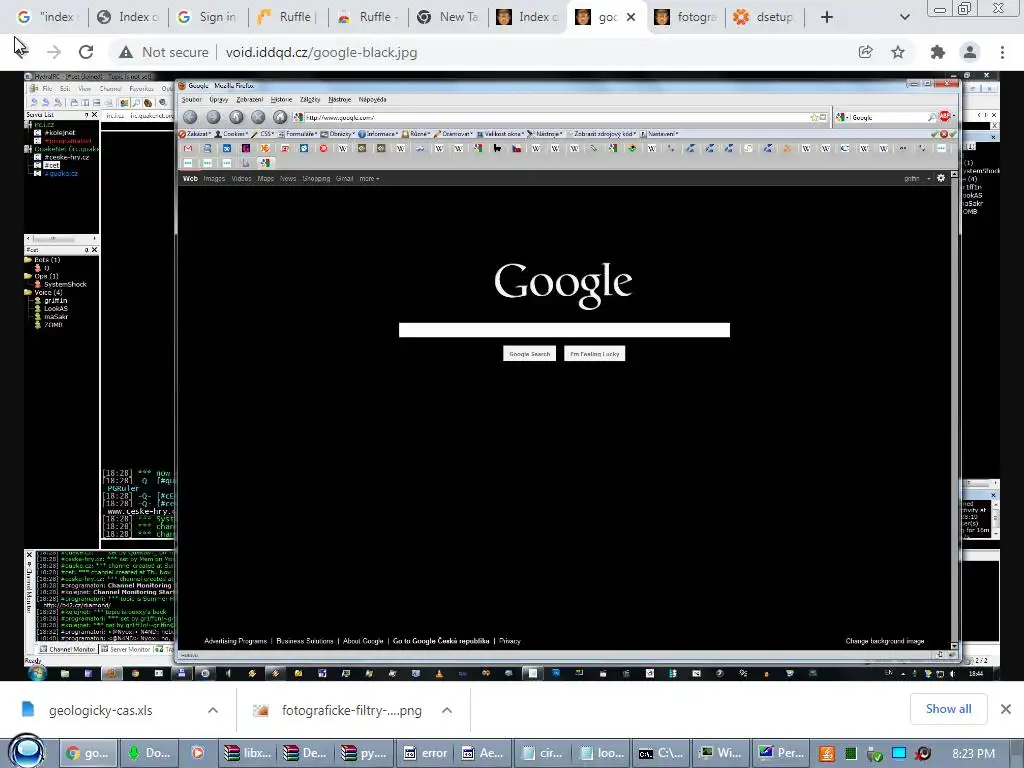Open the 'py...' WinRAR taskbar item
Screen dimensions: 1024x768
click(x=366, y=753)
